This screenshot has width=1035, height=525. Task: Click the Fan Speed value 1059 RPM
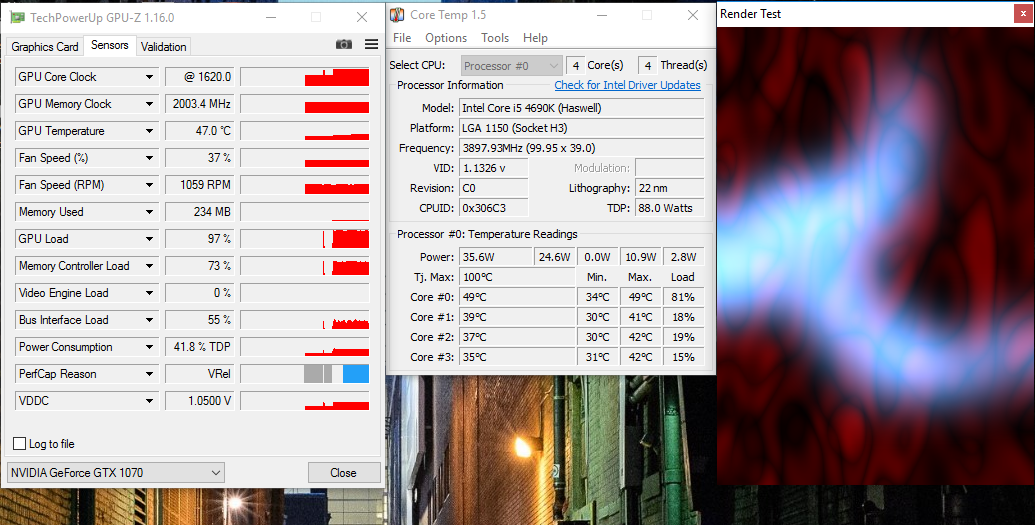pos(199,186)
